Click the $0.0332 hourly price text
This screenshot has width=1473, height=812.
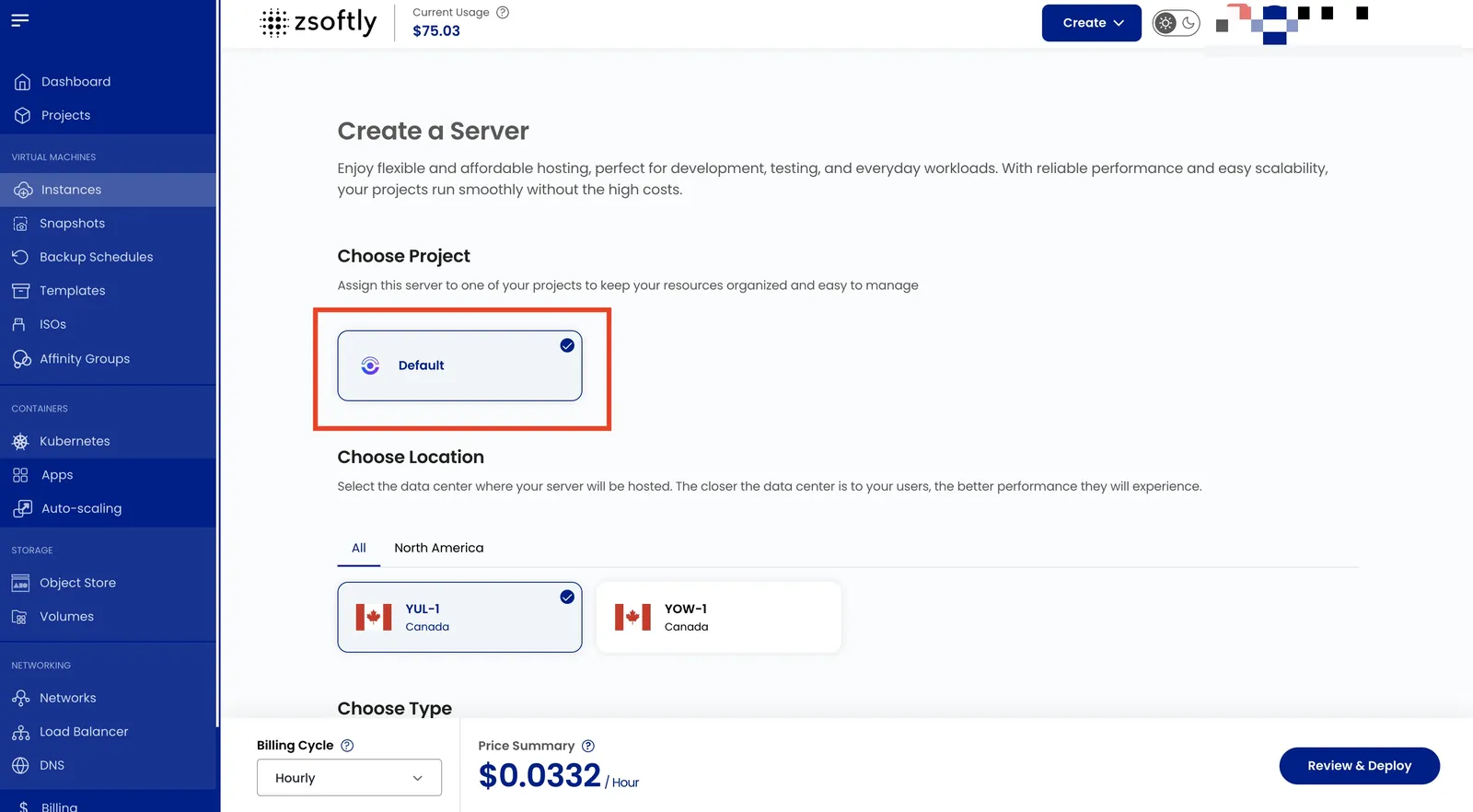(539, 775)
